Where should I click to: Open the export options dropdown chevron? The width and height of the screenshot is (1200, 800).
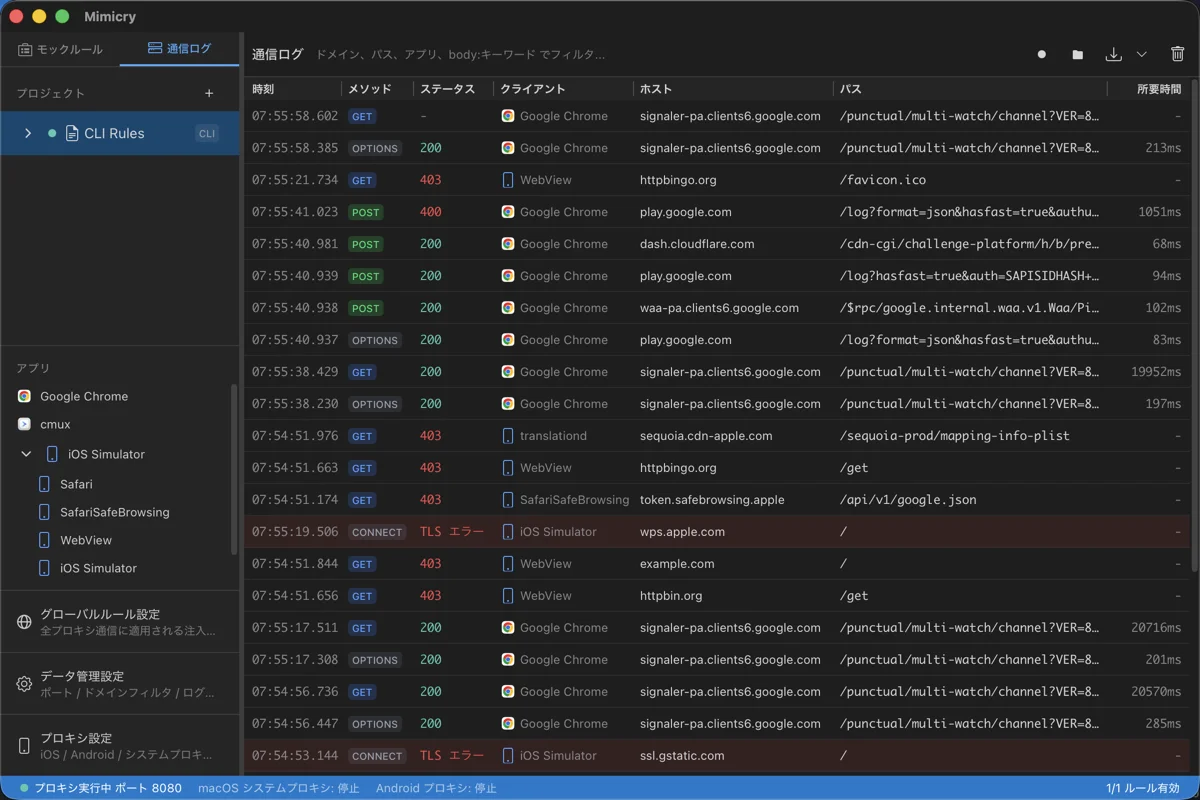click(1141, 54)
